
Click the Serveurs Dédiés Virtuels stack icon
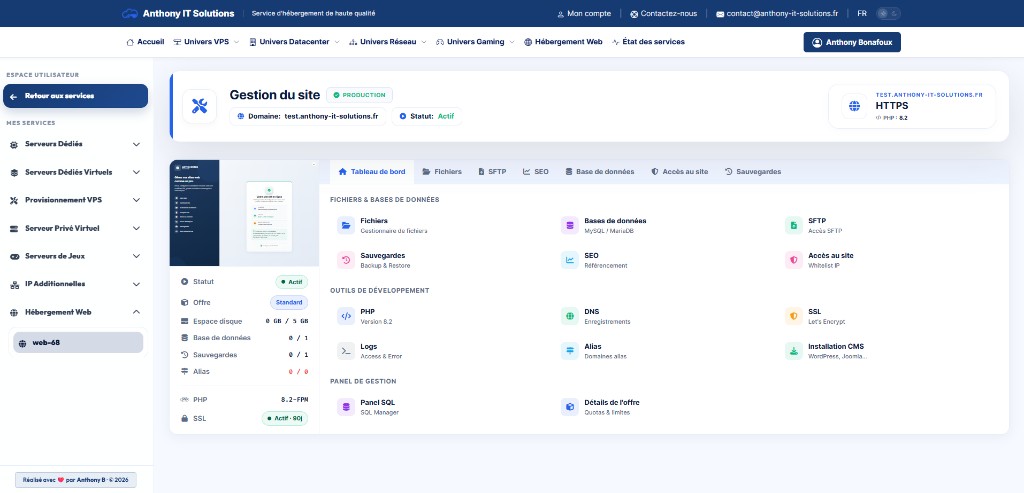[x=14, y=172]
